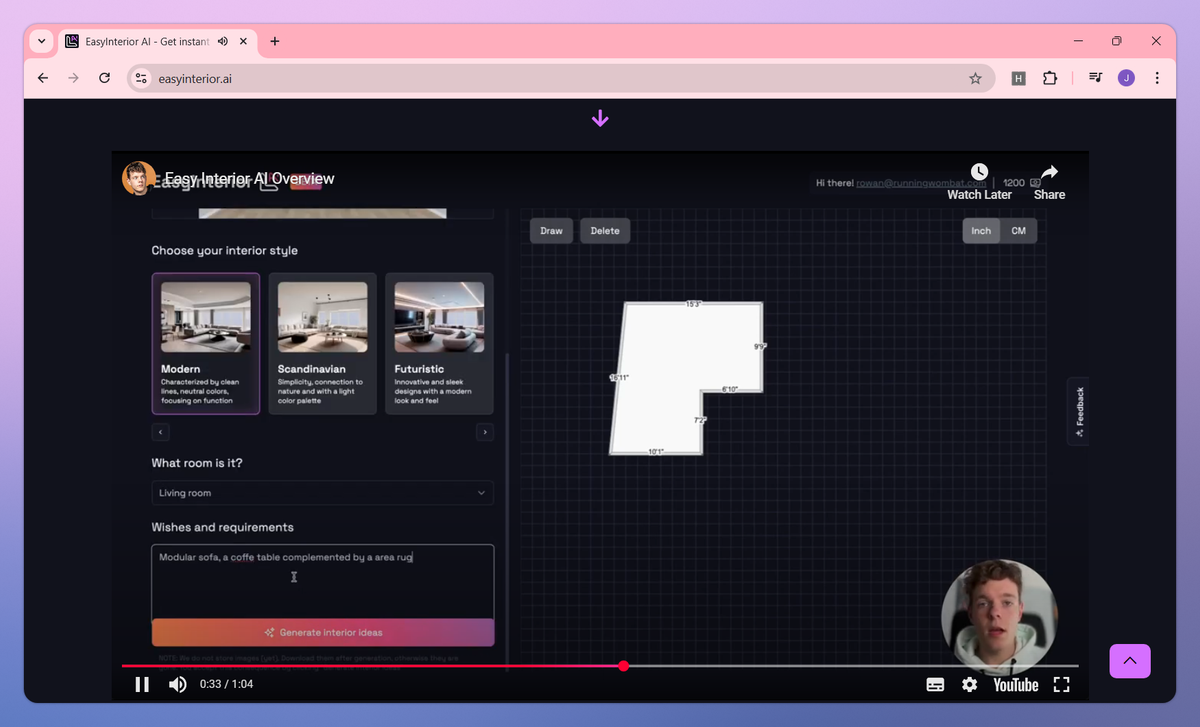
Task: Open the Extensions puzzle icon
Action: [x=1049, y=78]
